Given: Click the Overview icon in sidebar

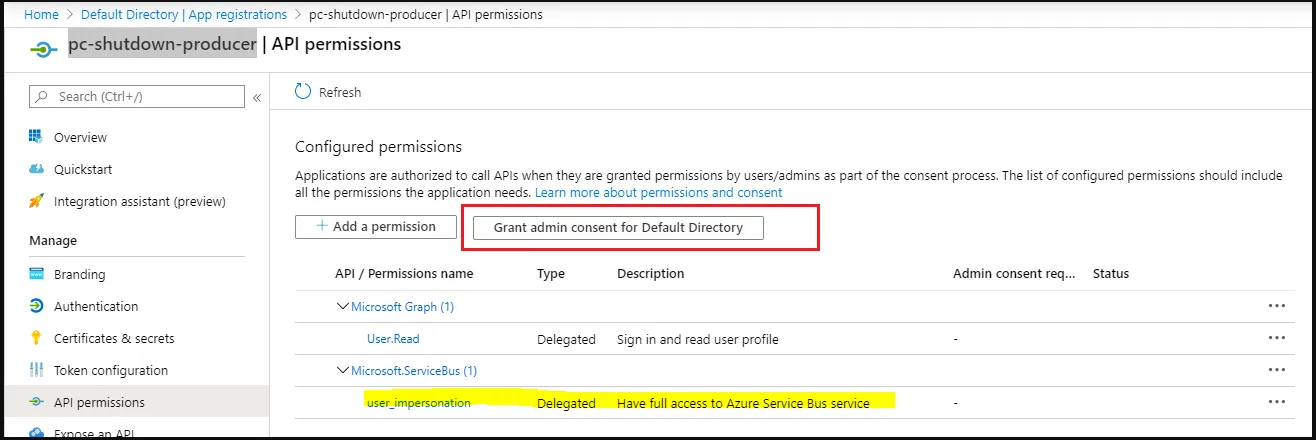Looking at the screenshot, I should (36, 137).
